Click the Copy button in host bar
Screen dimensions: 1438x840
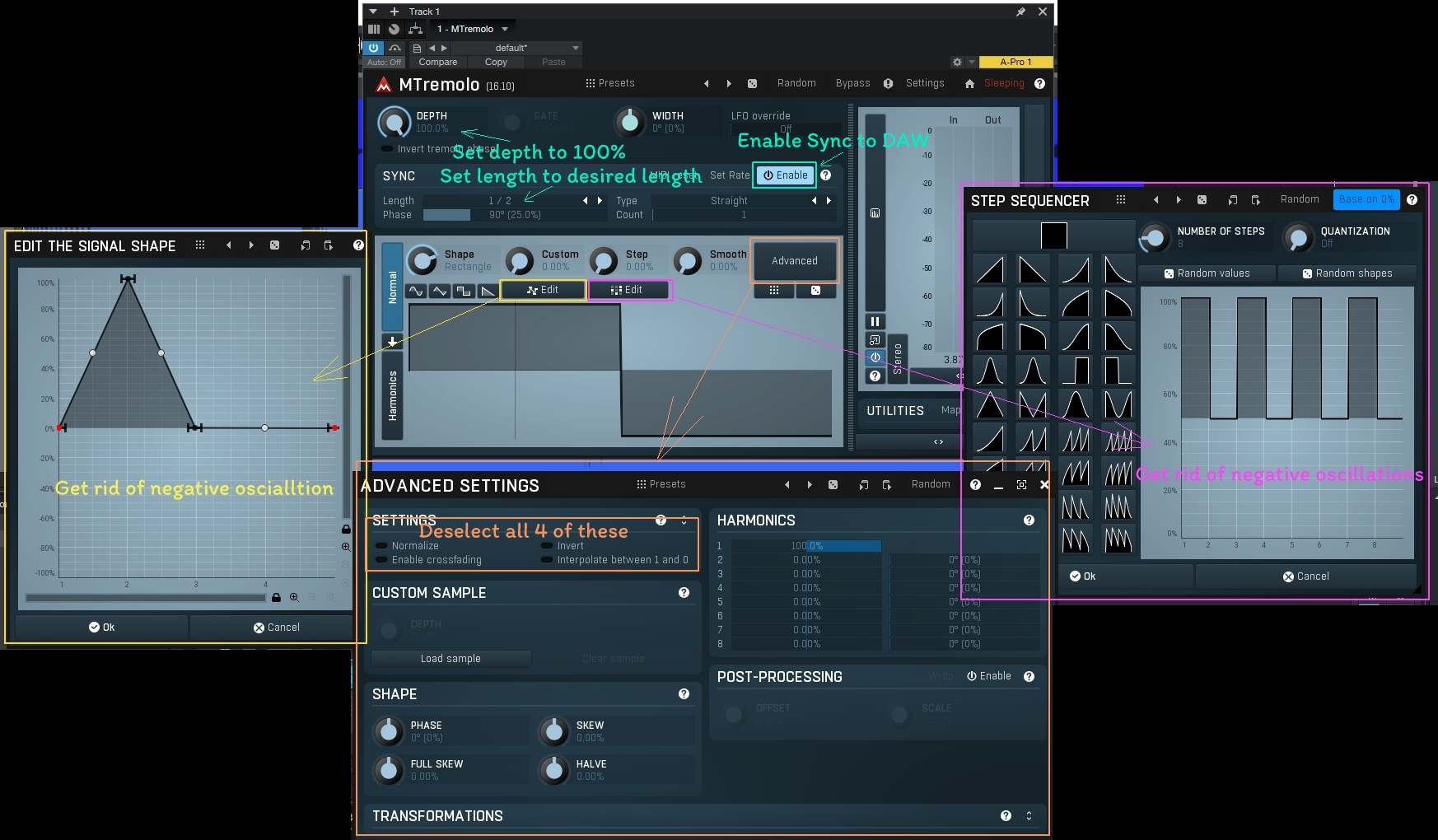[x=496, y=62]
